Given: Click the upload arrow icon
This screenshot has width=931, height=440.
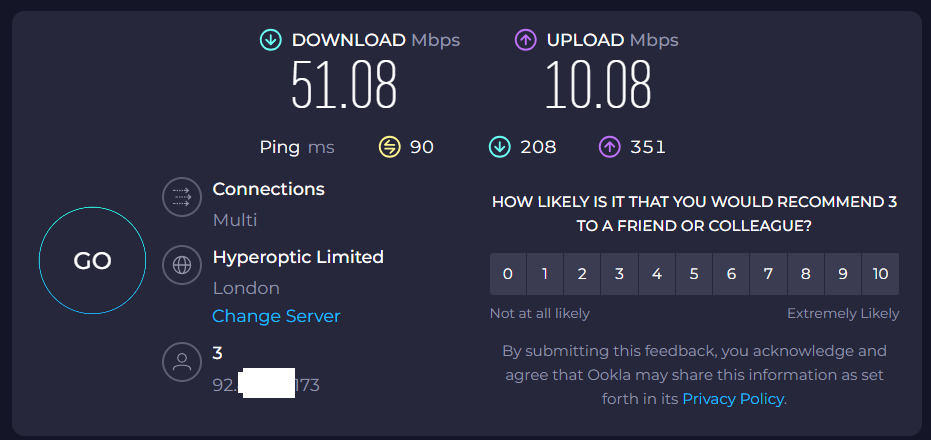Looking at the screenshot, I should tap(526, 40).
